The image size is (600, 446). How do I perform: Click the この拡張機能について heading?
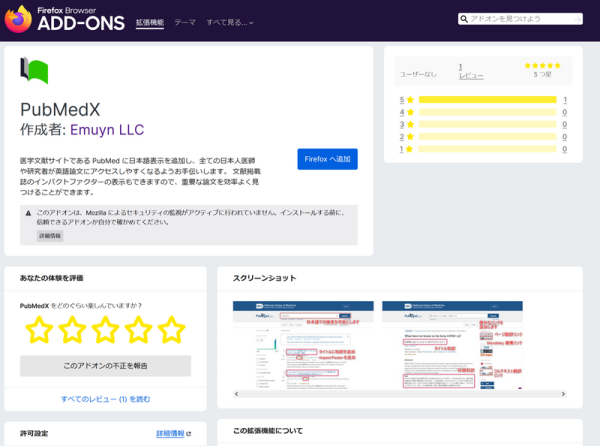pyautogui.click(x=268, y=431)
